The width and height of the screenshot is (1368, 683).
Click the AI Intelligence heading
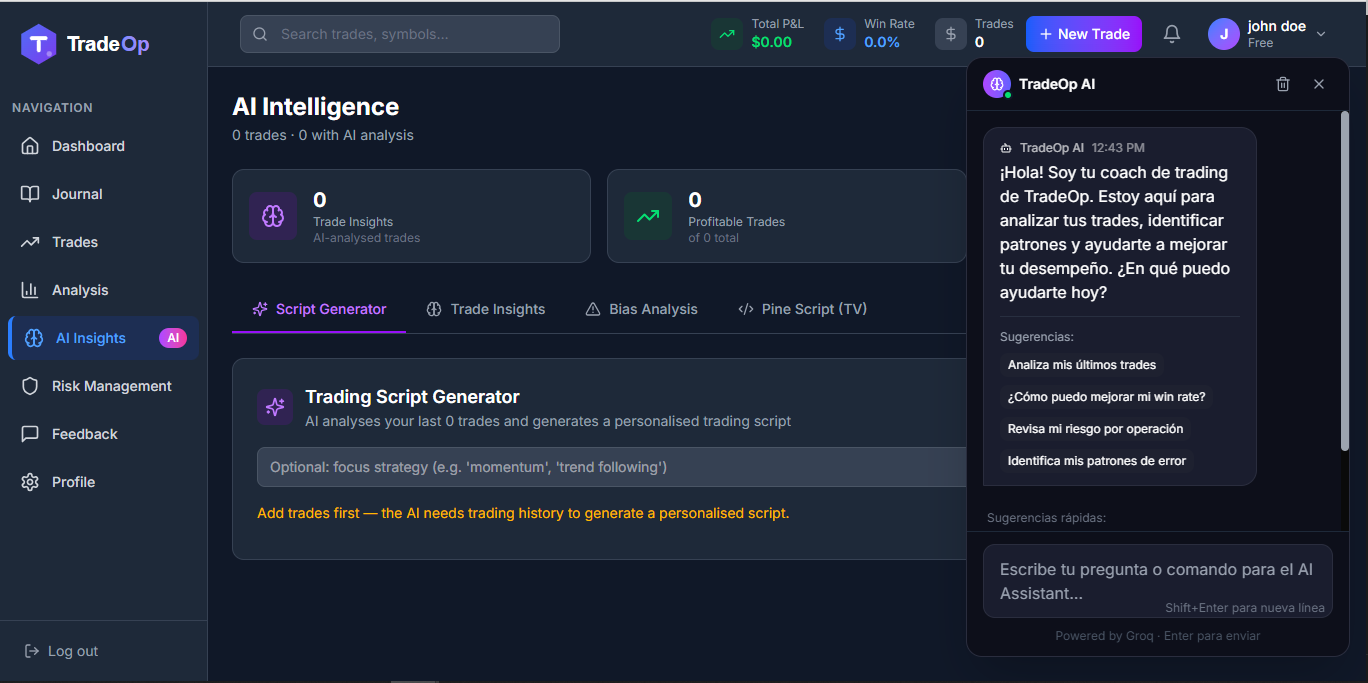click(315, 107)
